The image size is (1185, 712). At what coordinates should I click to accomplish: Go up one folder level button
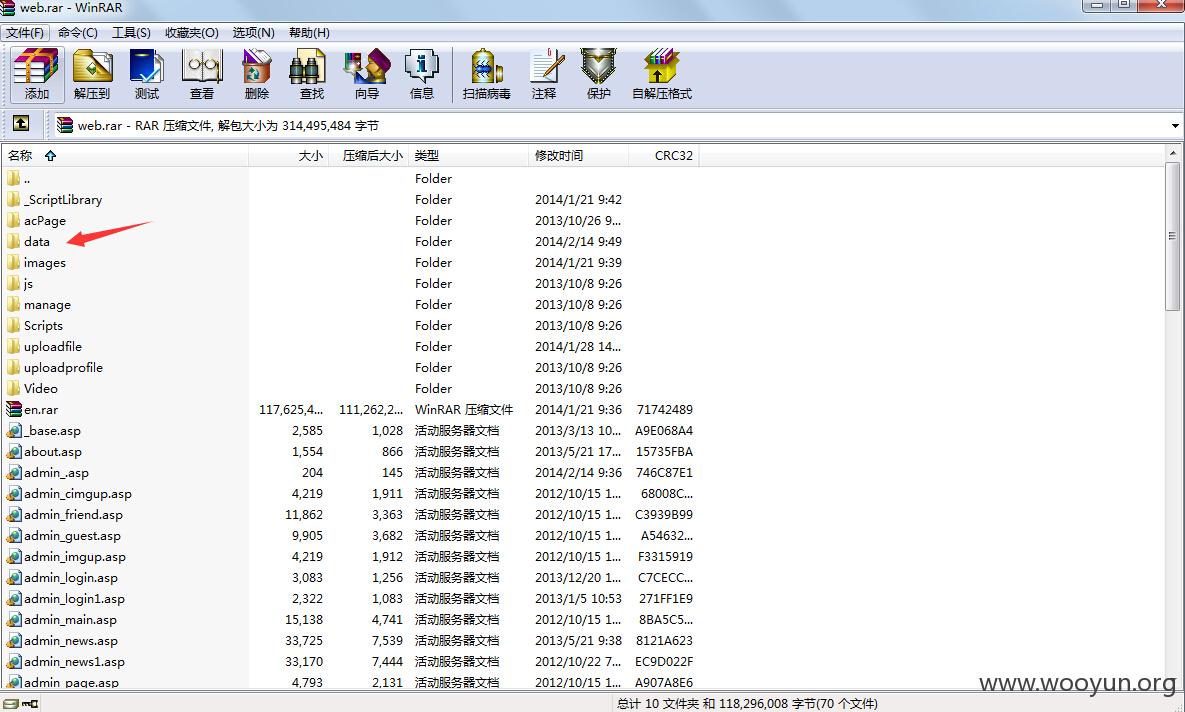click(x=21, y=123)
